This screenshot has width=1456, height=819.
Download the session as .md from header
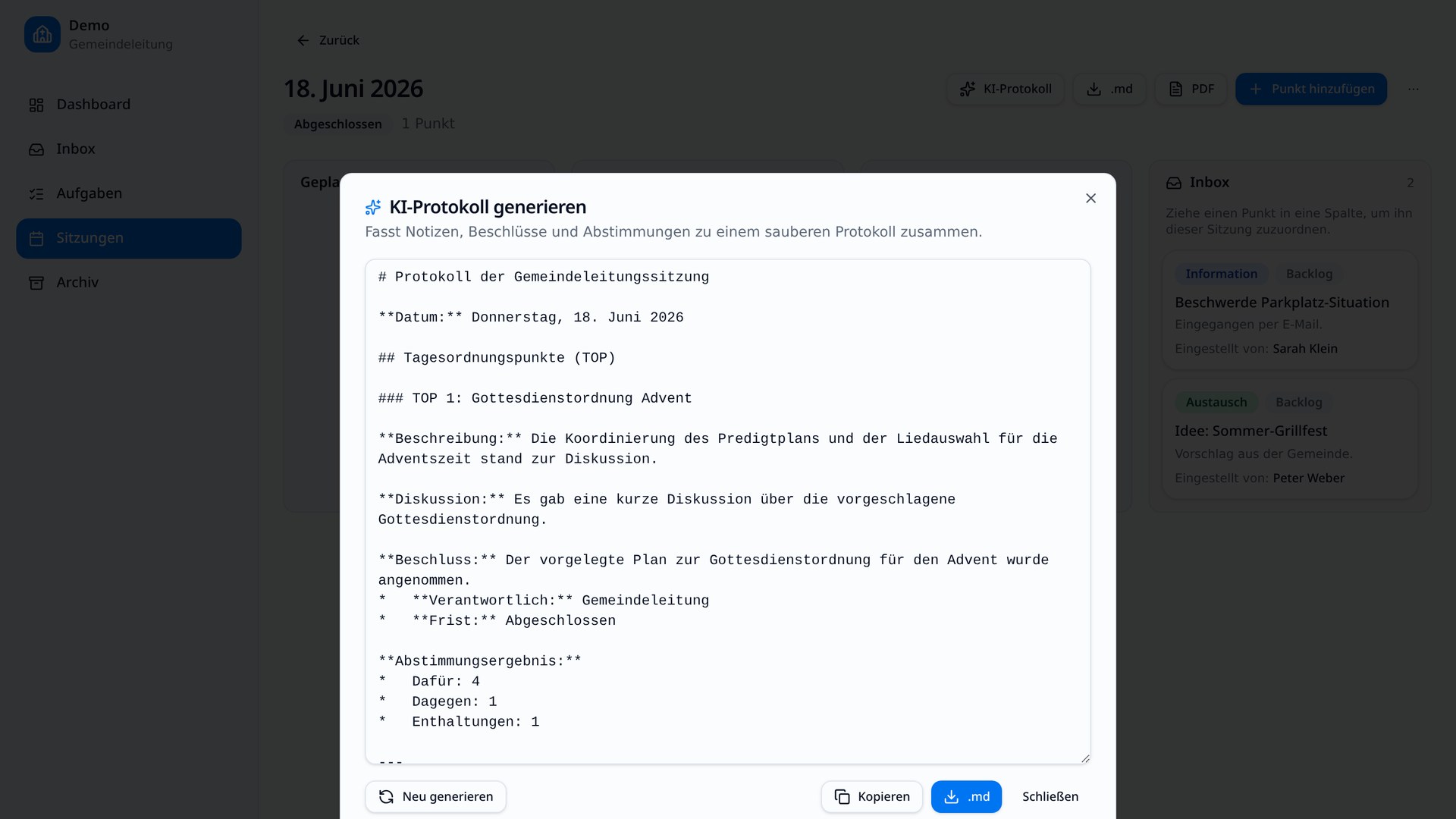tap(1109, 89)
